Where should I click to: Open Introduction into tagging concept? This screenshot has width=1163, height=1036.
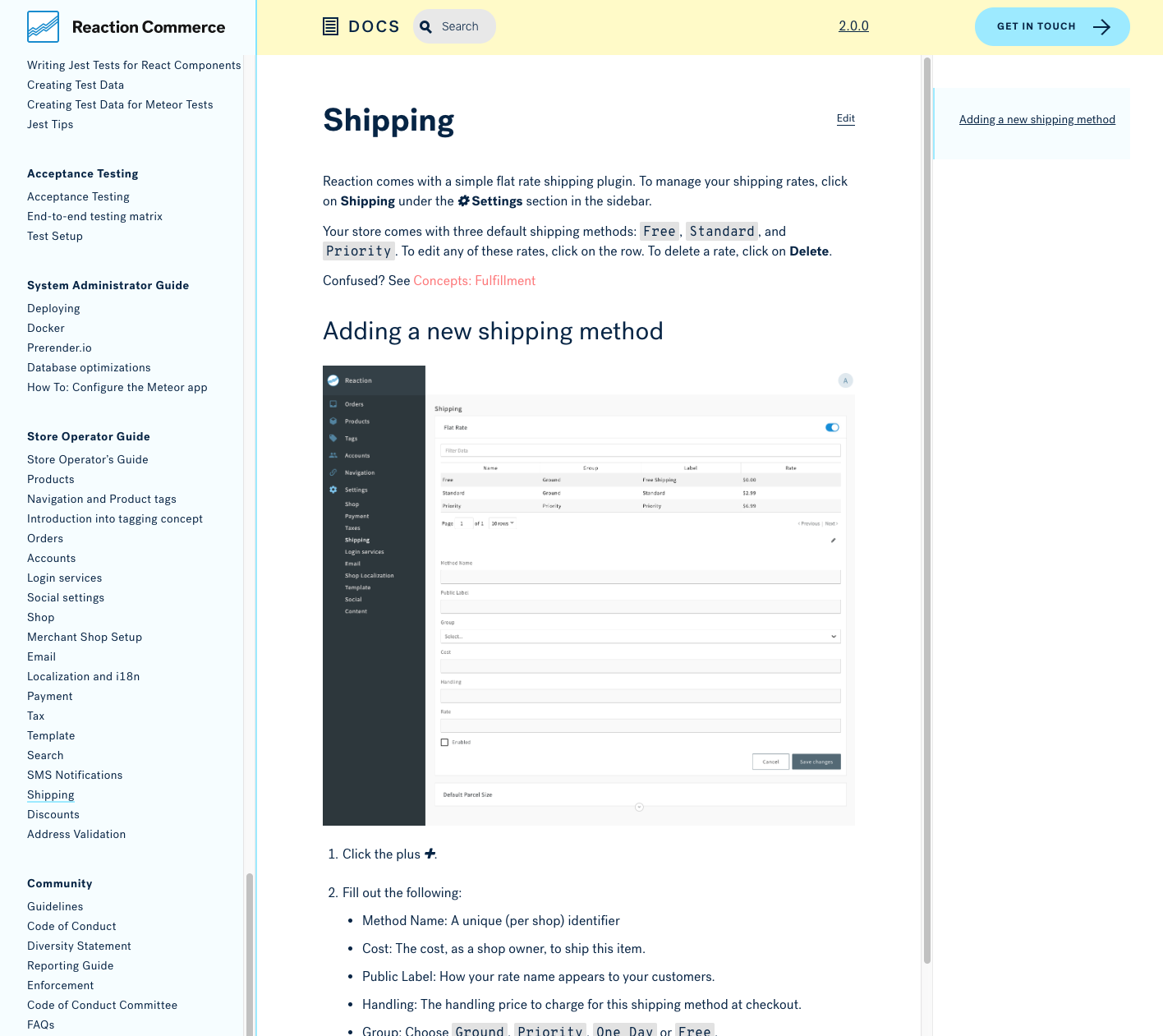click(115, 519)
